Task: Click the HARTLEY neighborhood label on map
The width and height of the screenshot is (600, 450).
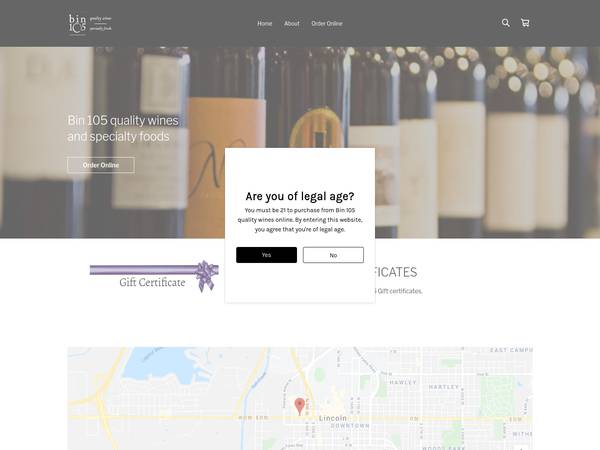Action: 443,387
